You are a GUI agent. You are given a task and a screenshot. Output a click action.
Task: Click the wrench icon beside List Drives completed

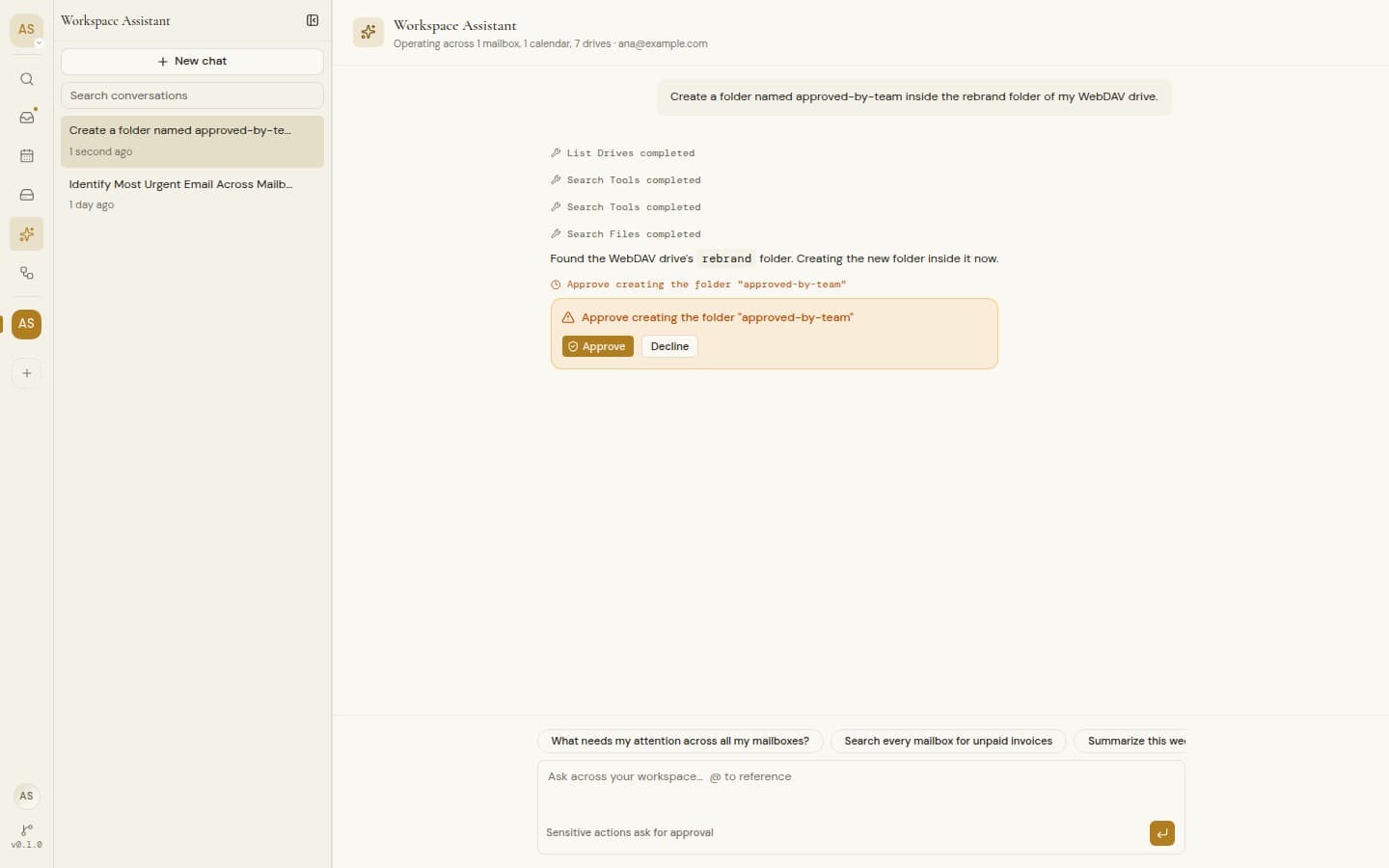556,153
